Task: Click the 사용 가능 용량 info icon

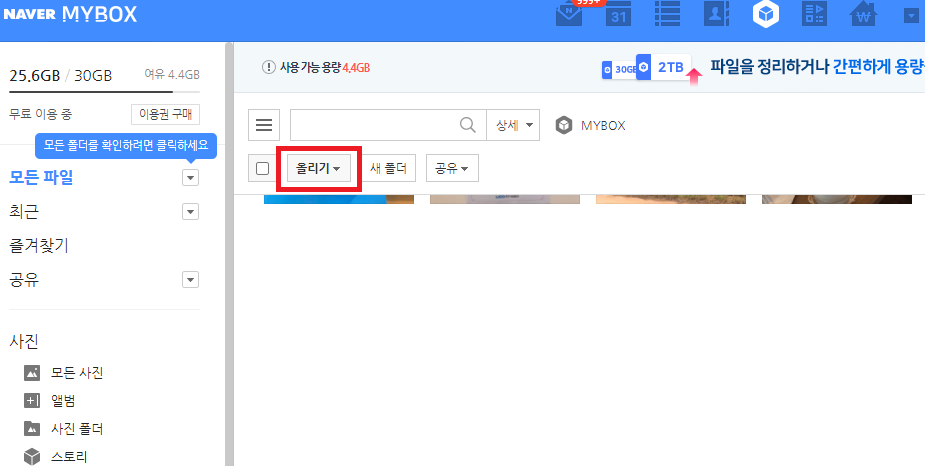Action: 269,67
